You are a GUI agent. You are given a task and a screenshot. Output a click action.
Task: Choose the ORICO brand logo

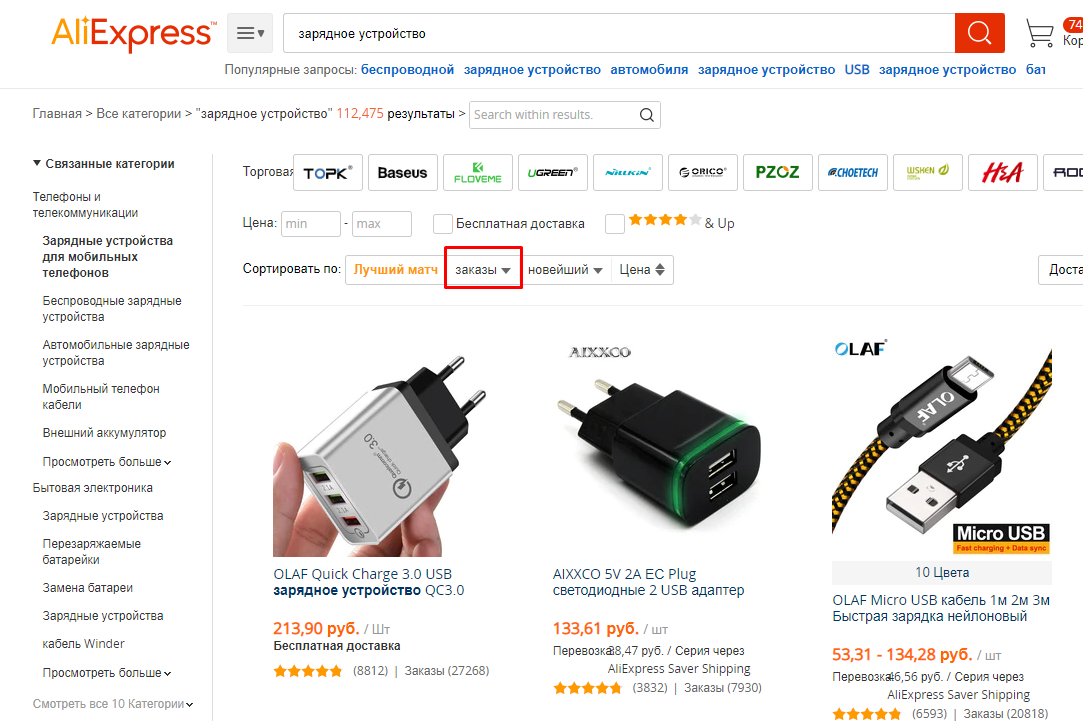702,173
